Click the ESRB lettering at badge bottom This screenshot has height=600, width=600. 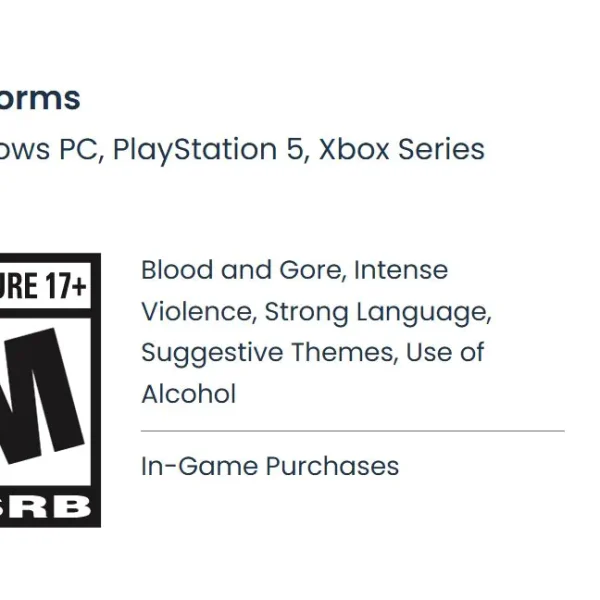[x=46, y=507]
